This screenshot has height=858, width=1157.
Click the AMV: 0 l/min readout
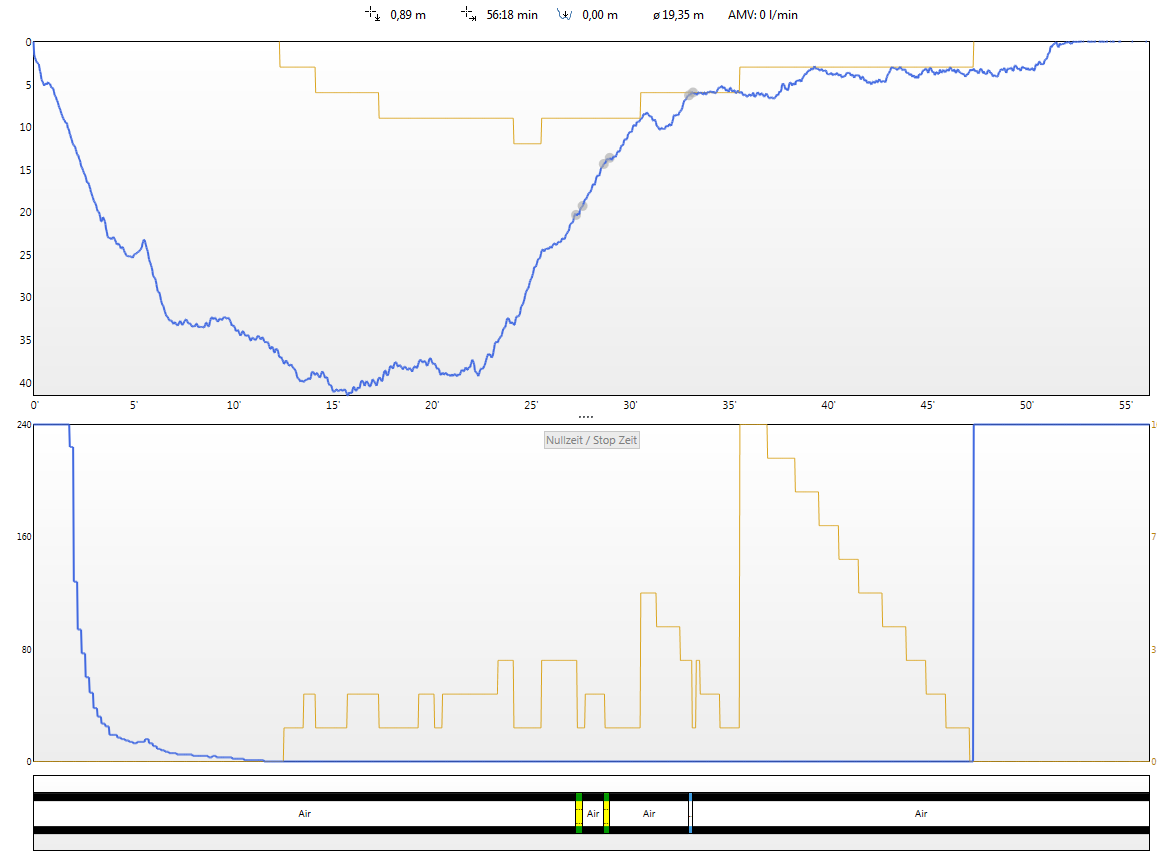(x=762, y=15)
